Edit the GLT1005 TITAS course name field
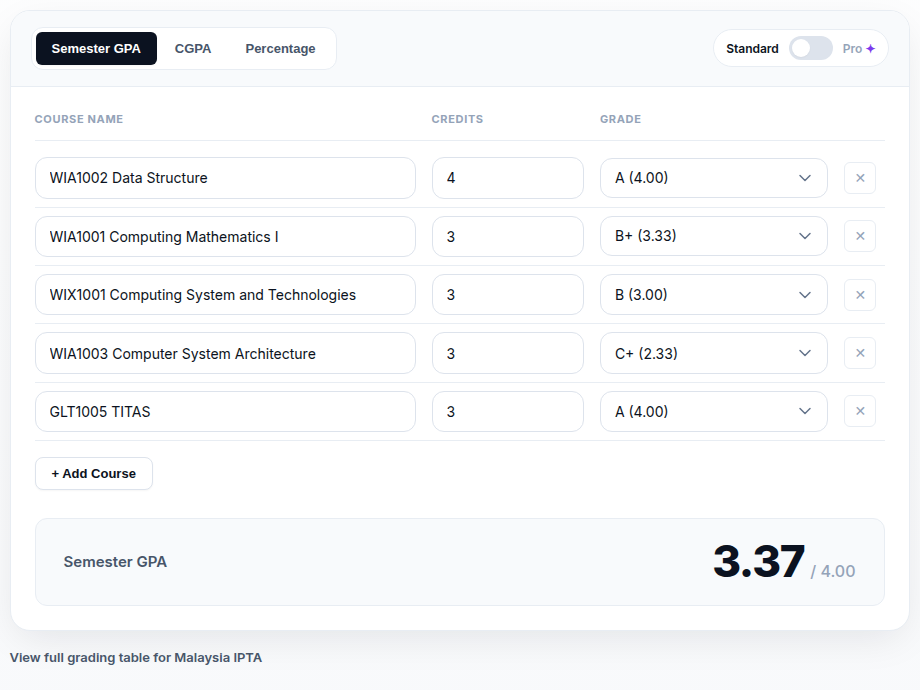The width and height of the screenshot is (920, 690). [225, 411]
